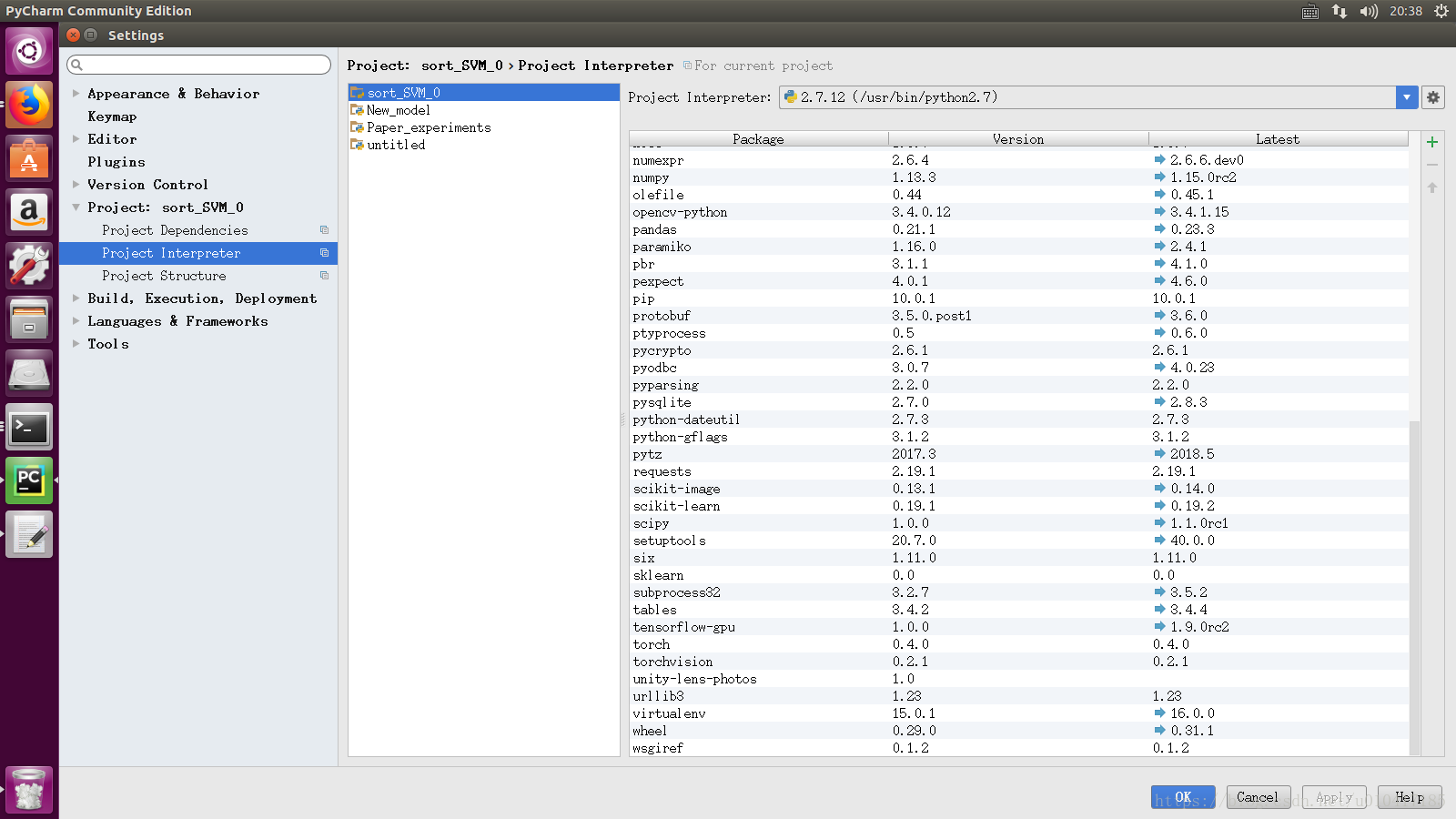Select the setuptools package row
This screenshot has width=1456, height=819.
[x=1018, y=541]
